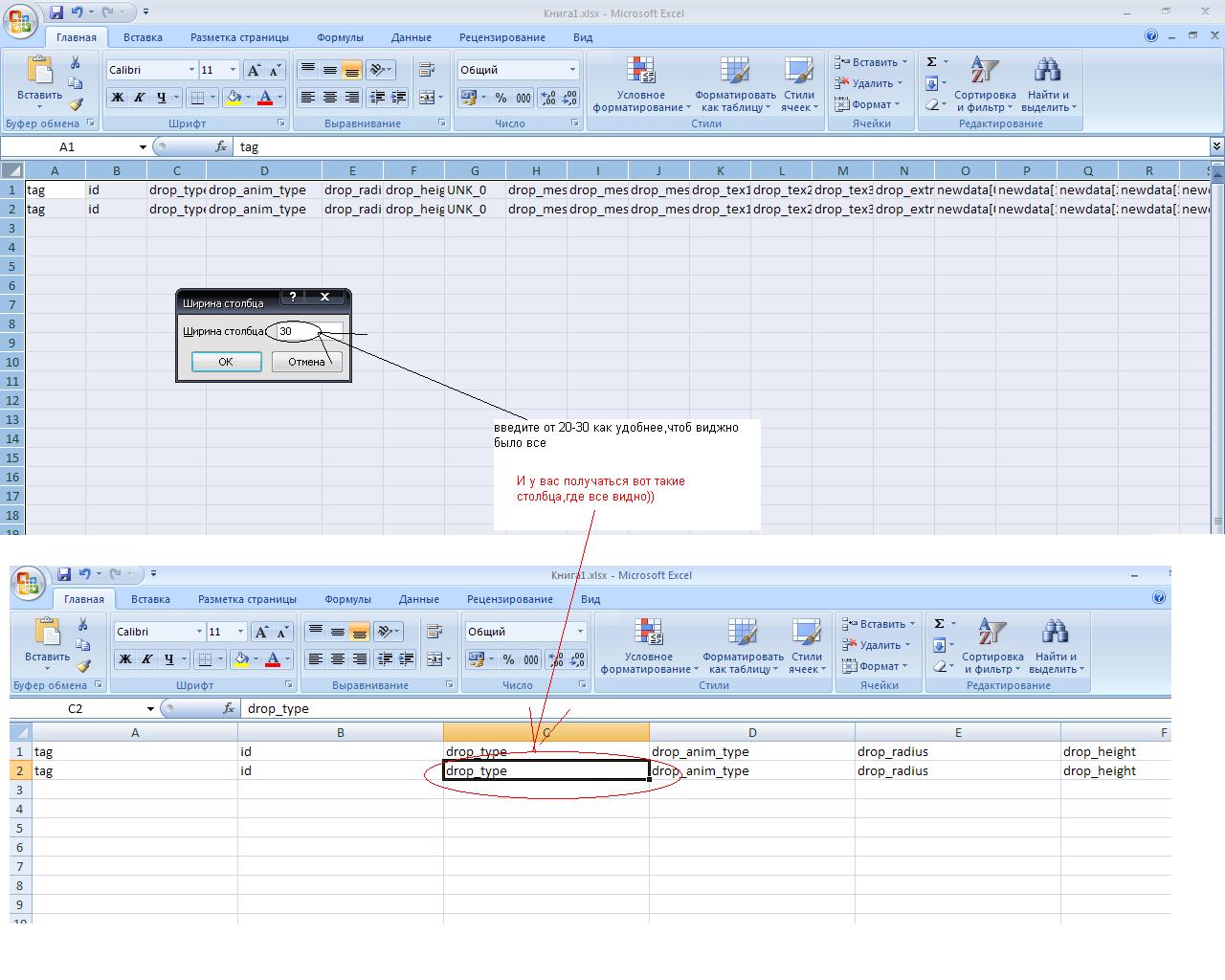The width and height of the screenshot is (1225, 980).
Task: Click Форматировать как таблицу in the lower window
Action: pyautogui.click(x=743, y=646)
